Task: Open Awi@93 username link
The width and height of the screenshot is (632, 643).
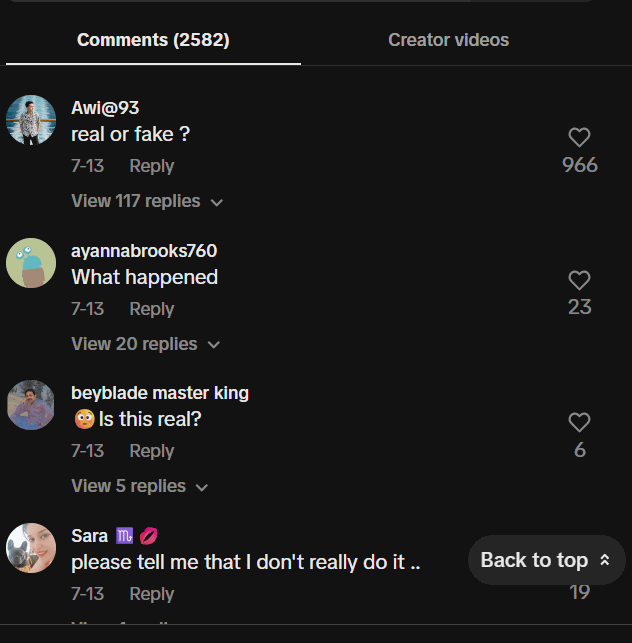Action: 105,108
